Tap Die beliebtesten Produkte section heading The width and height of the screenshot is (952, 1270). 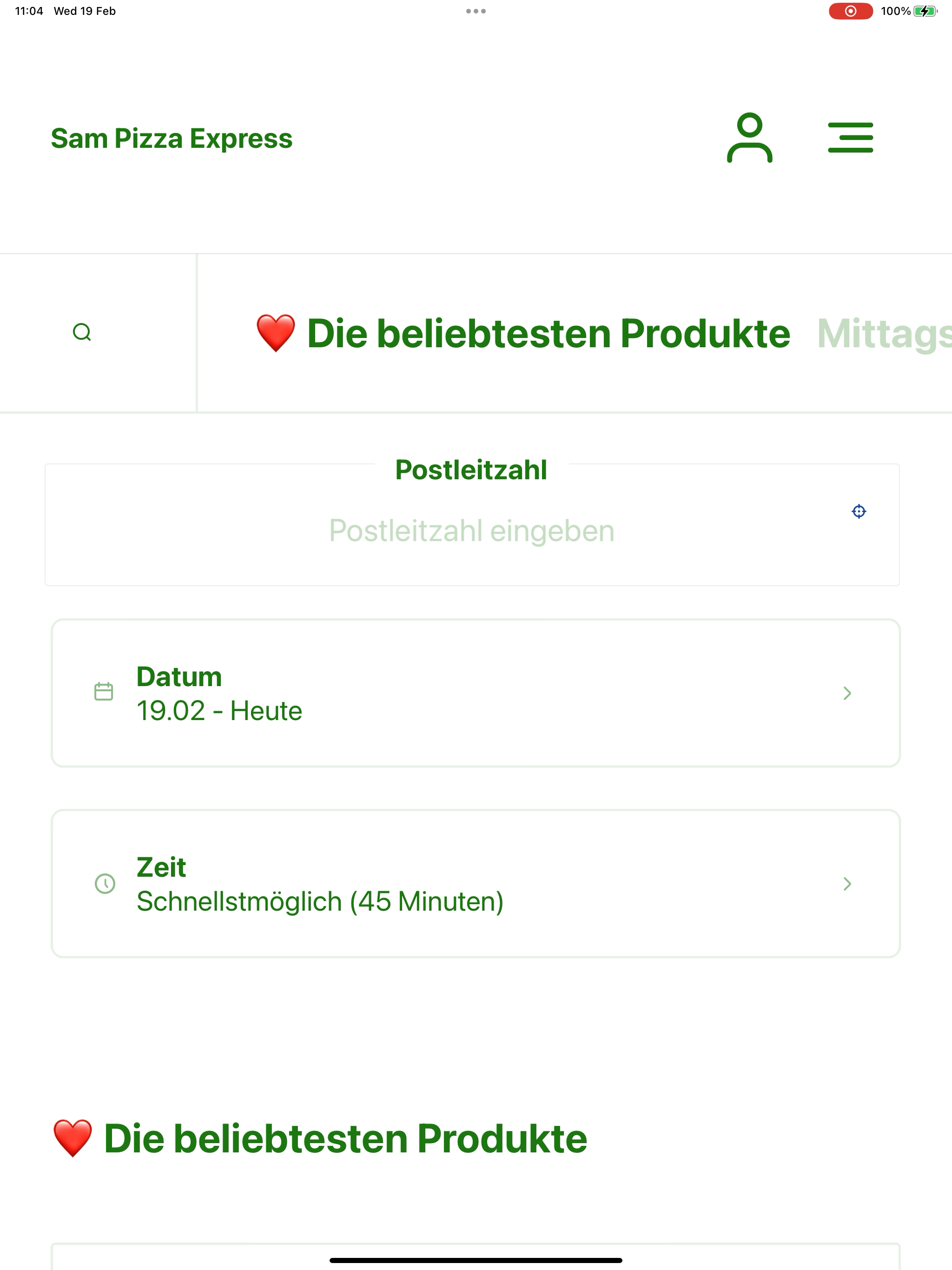click(x=320, y=1138)
